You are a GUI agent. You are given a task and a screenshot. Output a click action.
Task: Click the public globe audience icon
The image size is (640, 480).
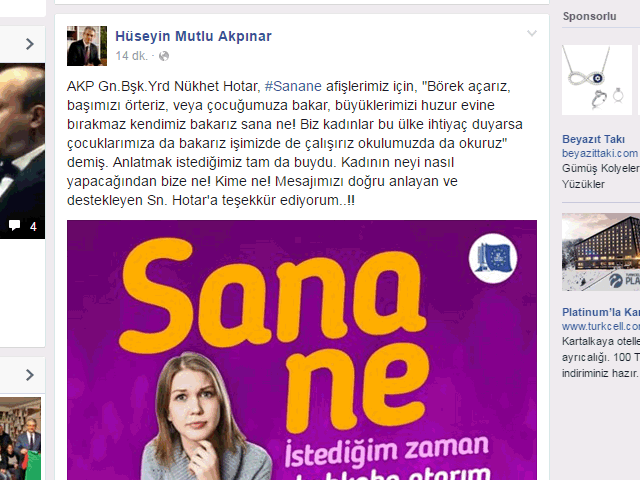[164, 56]
